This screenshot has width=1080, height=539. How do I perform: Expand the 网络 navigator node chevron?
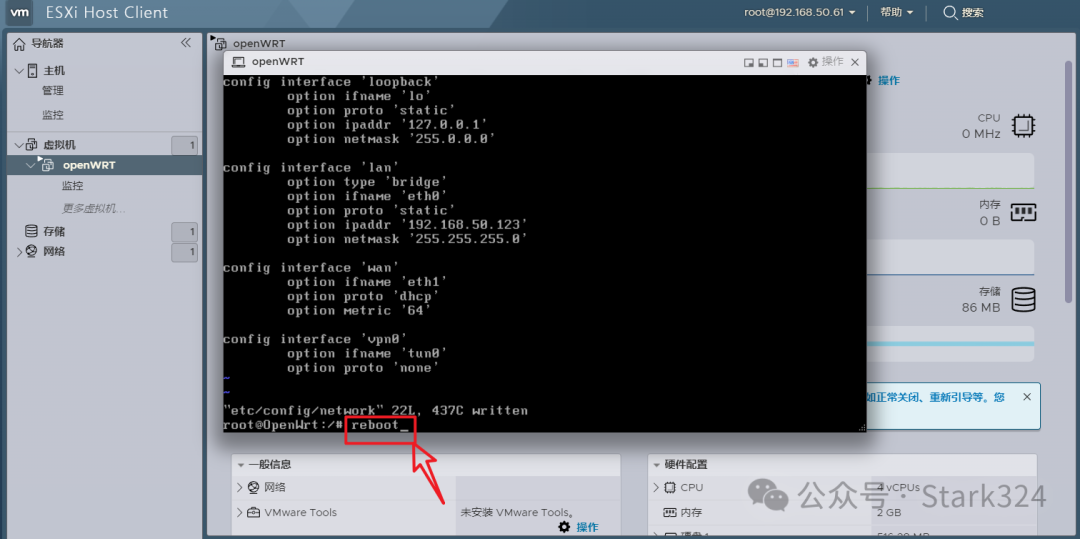tap(19, 251)
